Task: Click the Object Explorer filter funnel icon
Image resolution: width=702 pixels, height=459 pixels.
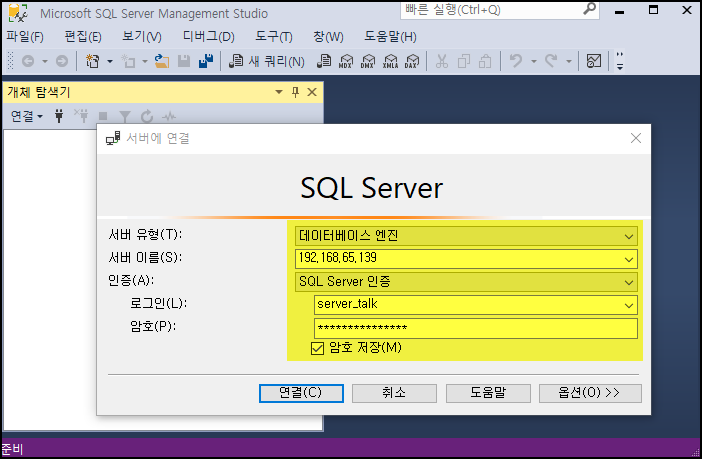Action: [125, 117]
